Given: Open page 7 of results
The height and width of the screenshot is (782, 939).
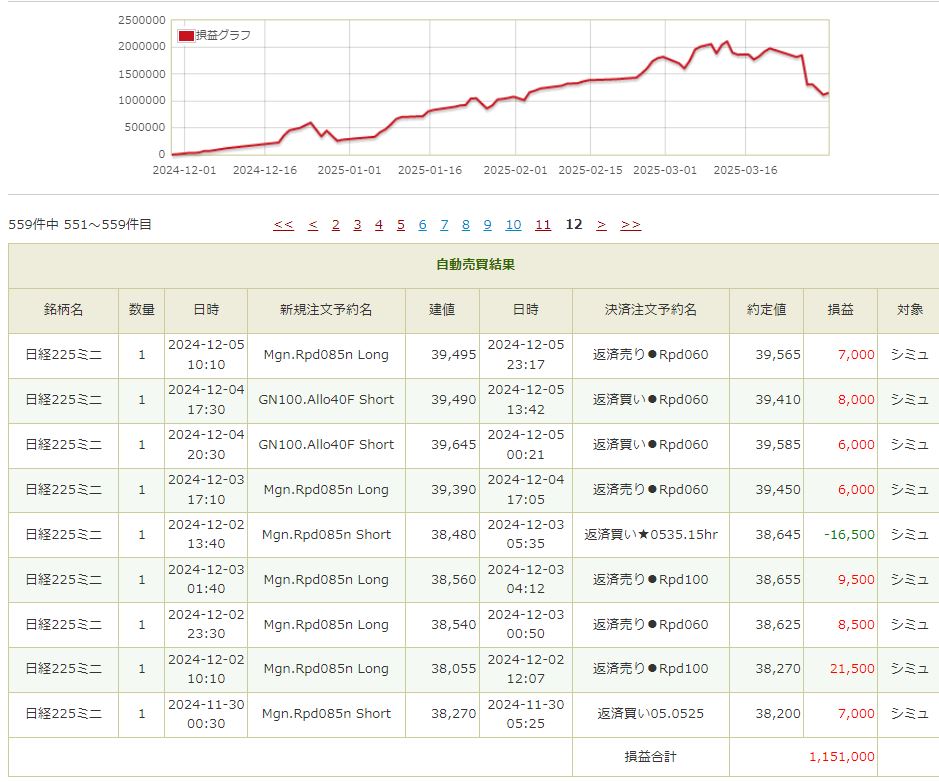Looking at the screenshot, I should (444, 225).
